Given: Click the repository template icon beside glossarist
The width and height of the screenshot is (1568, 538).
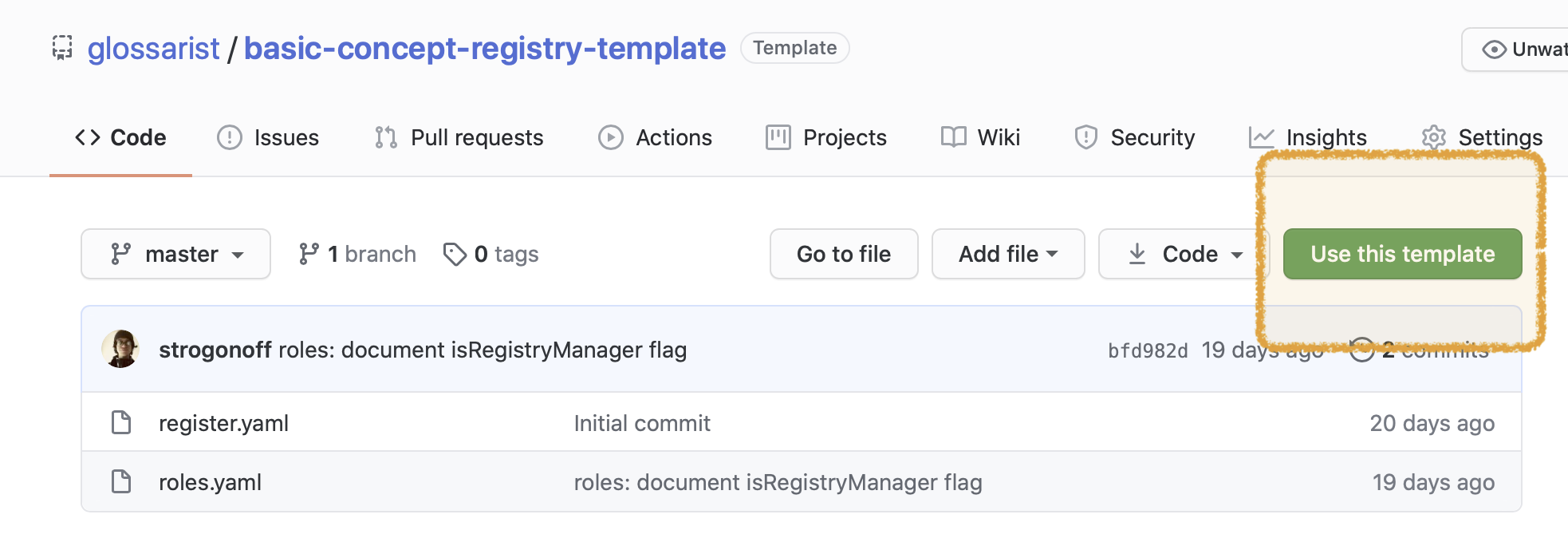Looking at the screenshot, I should pos(62,48).
